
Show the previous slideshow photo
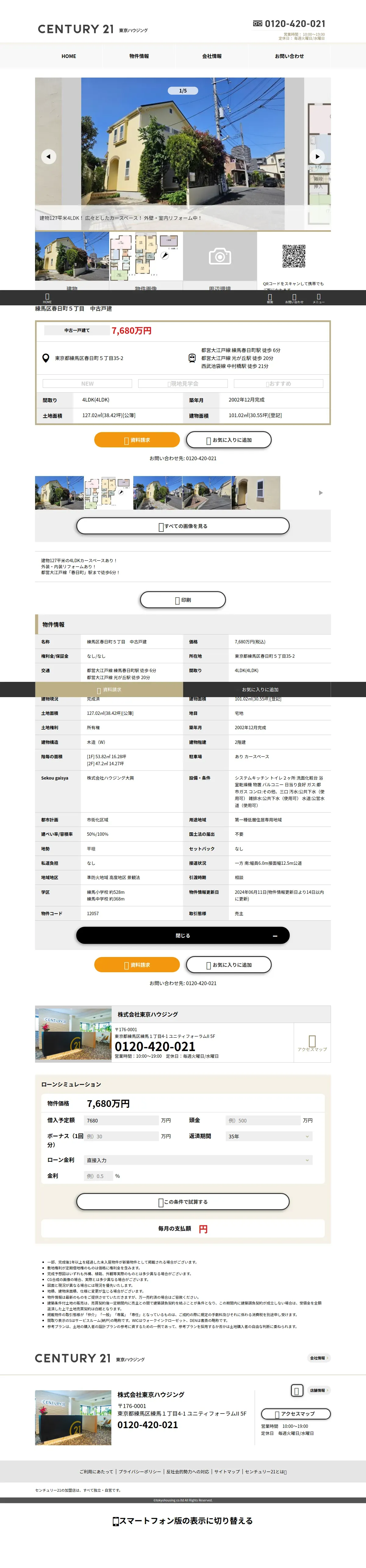pyautogui.click(x=48, y=156)
